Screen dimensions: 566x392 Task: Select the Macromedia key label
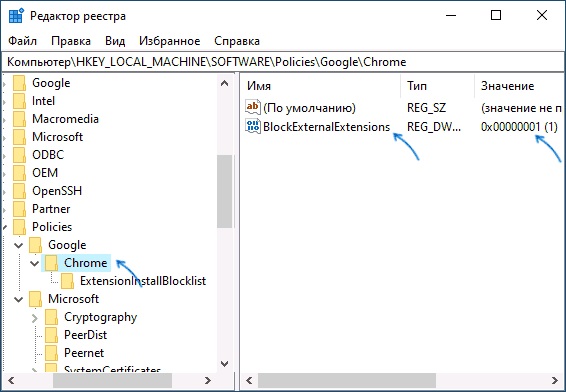click(x=65, y=119)
